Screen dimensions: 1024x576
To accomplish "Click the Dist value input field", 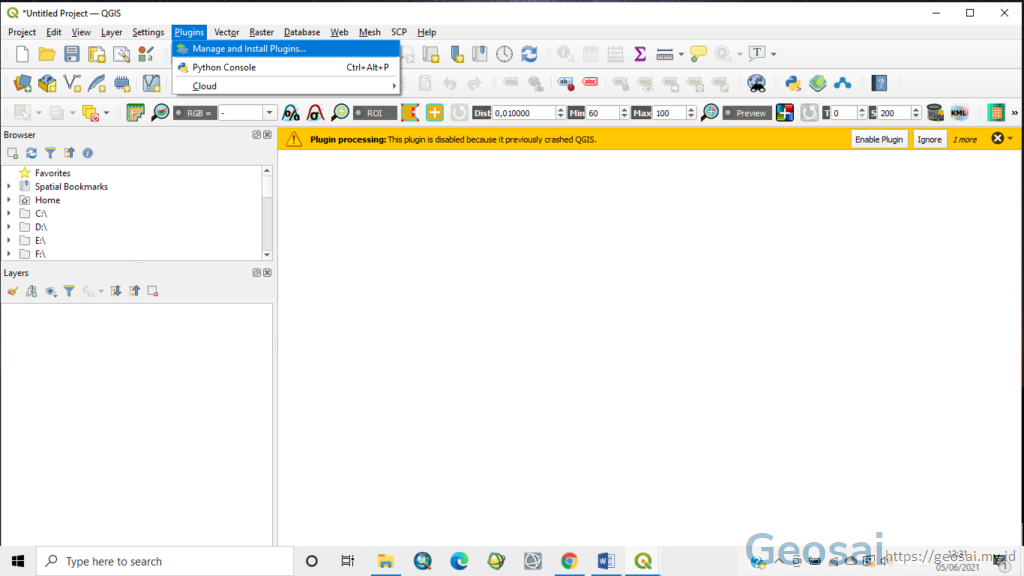I will (x=524, y=113).
